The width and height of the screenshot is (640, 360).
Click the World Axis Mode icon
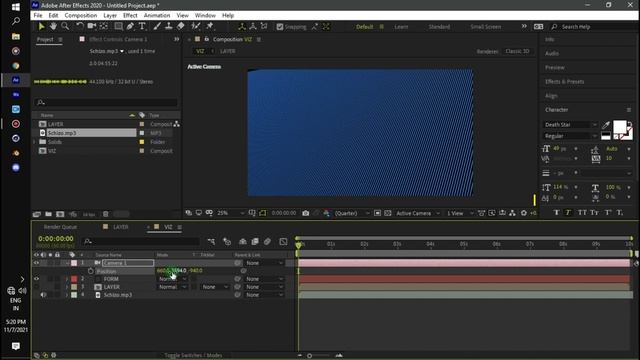tap(253, 27)
